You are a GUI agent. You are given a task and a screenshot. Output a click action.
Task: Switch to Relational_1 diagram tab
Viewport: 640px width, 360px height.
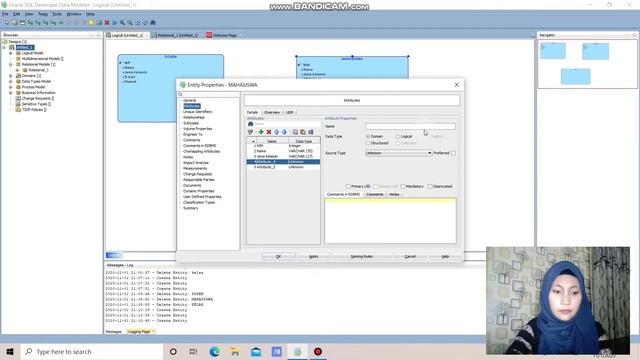coord(178,36)
